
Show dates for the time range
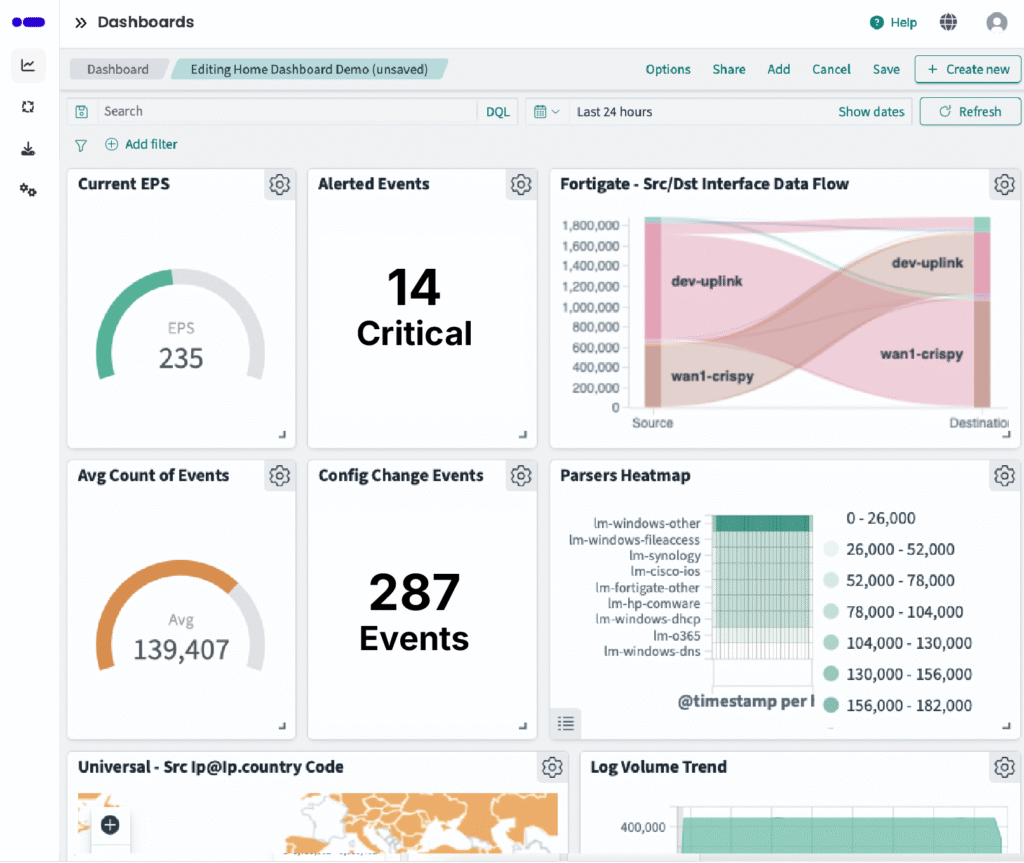[x=871, y=112]
